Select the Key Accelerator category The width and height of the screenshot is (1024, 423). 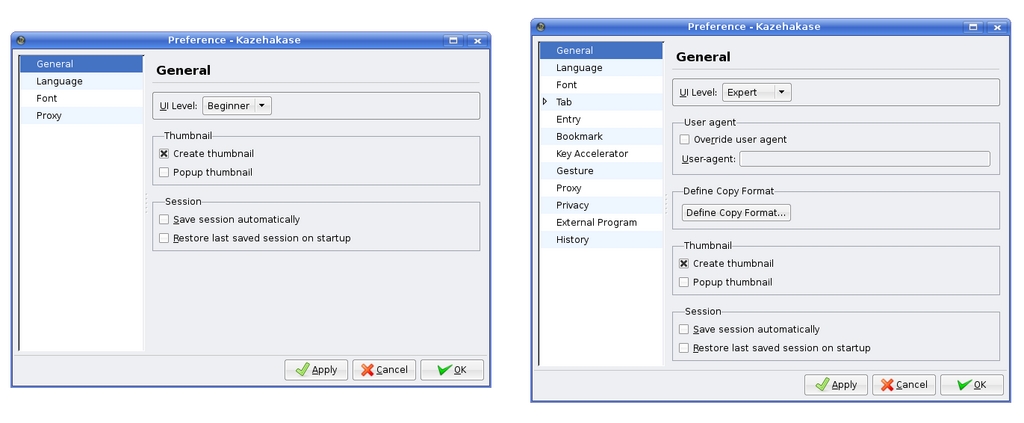[592, 154]
